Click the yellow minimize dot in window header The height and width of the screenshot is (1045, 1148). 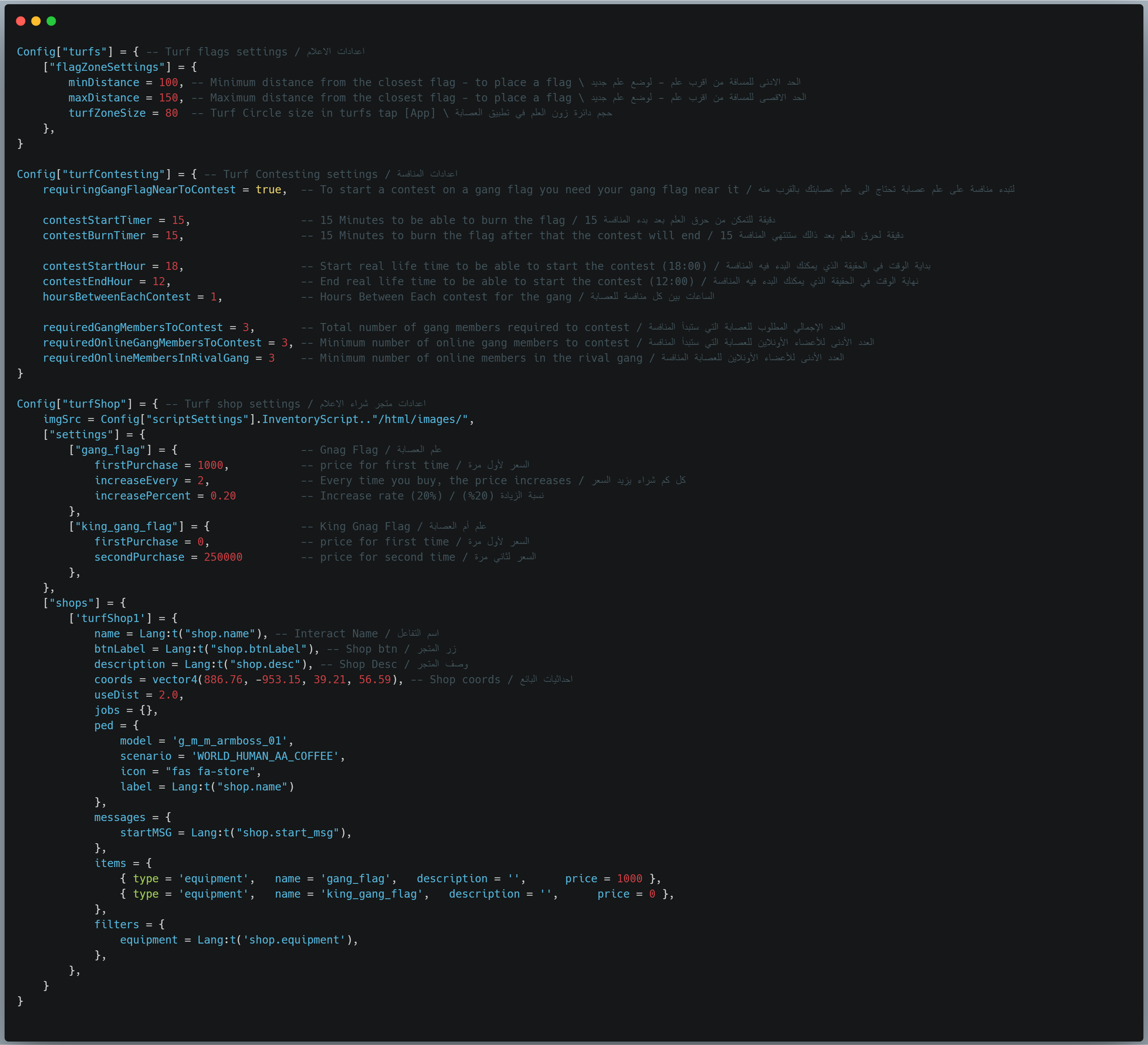point(36,21)
